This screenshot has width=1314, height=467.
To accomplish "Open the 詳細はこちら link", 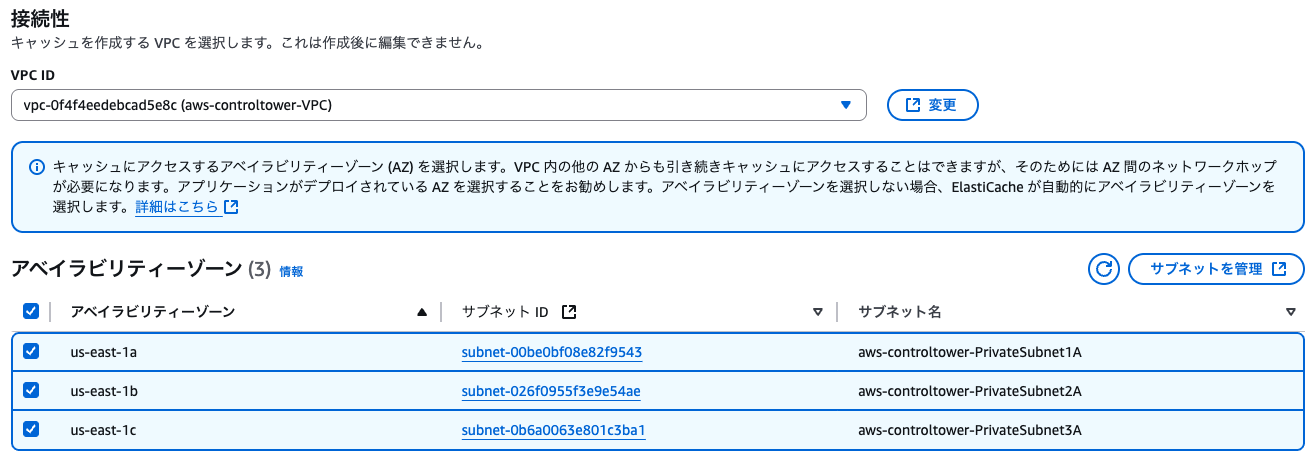I will pyautogui.click(x=178, y=208).
